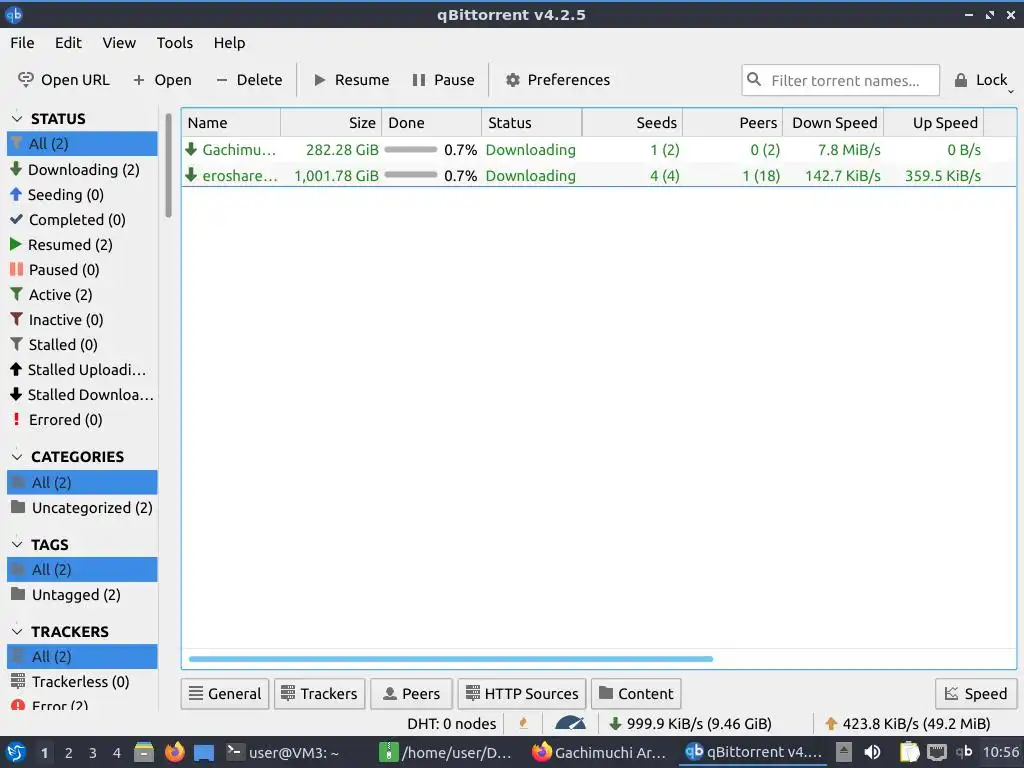The height and width of the screenshot is (768, 1024).
Task: Lock the qBittorrent interface
Action: [x=980, y=80]
